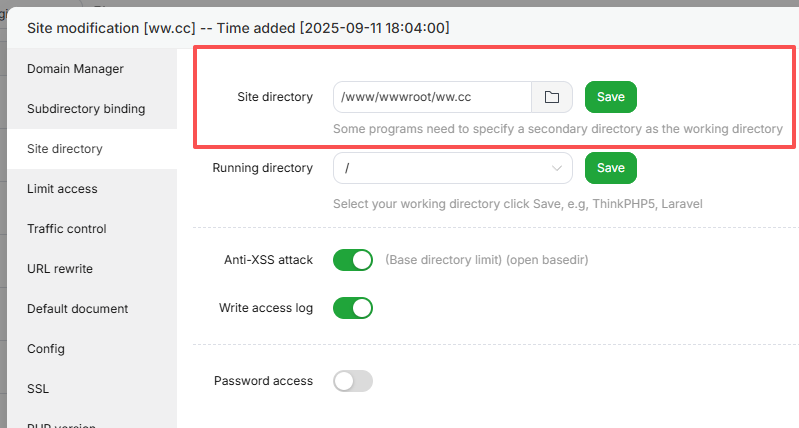Switch to Subdirectory binding tab
Screen dimensions: 799x428
(86, 109)
